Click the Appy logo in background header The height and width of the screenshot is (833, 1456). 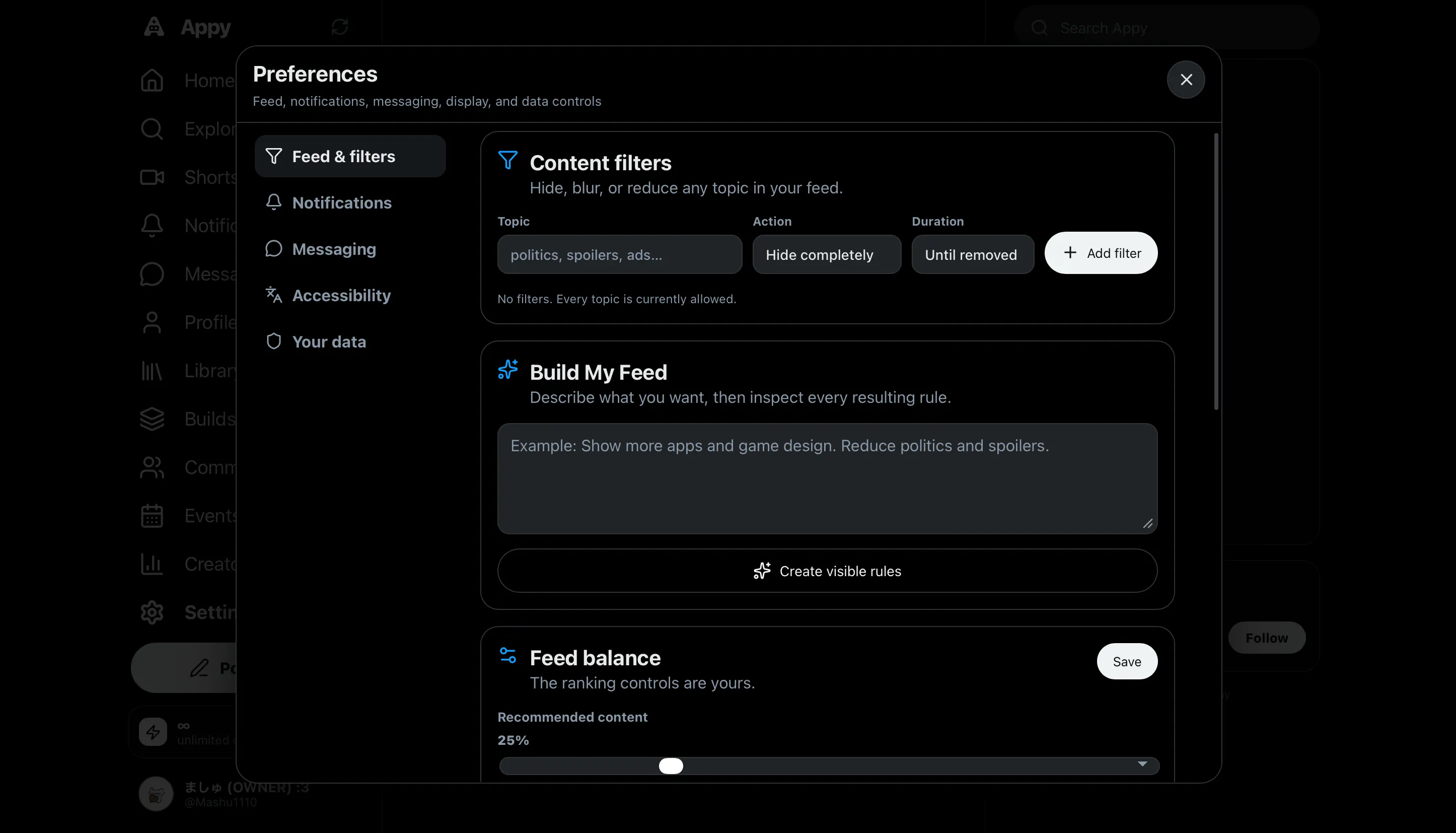tap(154, 26)
